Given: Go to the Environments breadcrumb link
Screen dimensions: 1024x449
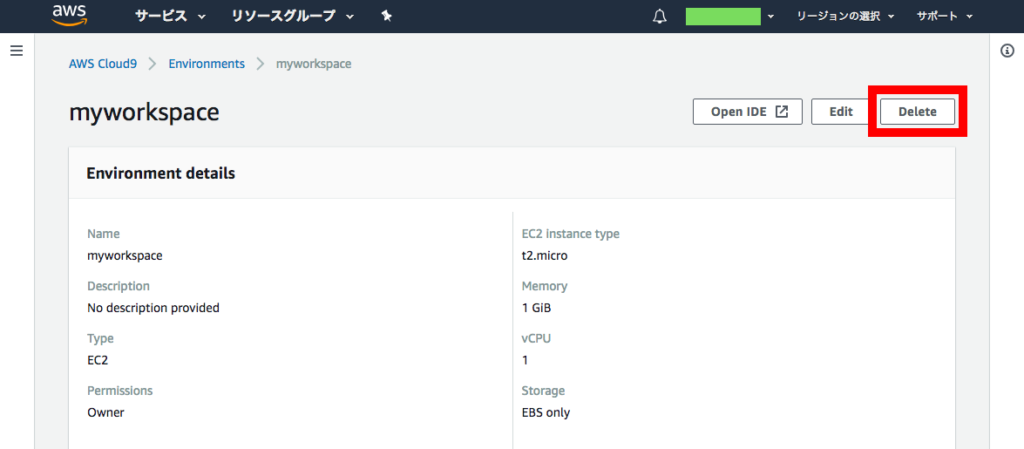Looking at the screenshot, I should click(206, 64).
